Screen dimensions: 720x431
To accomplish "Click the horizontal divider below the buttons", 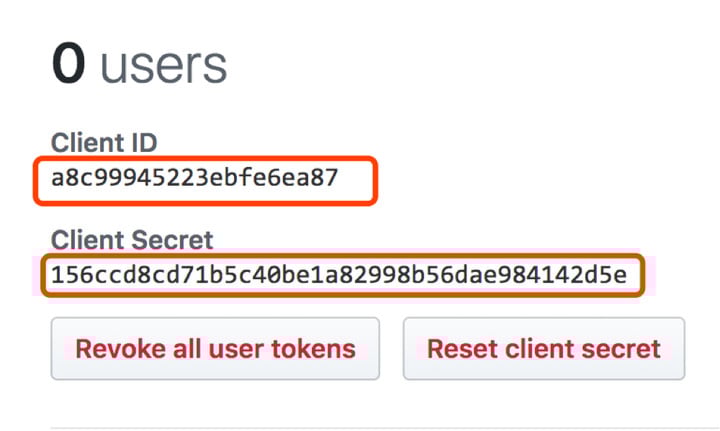I will point(385,428).
